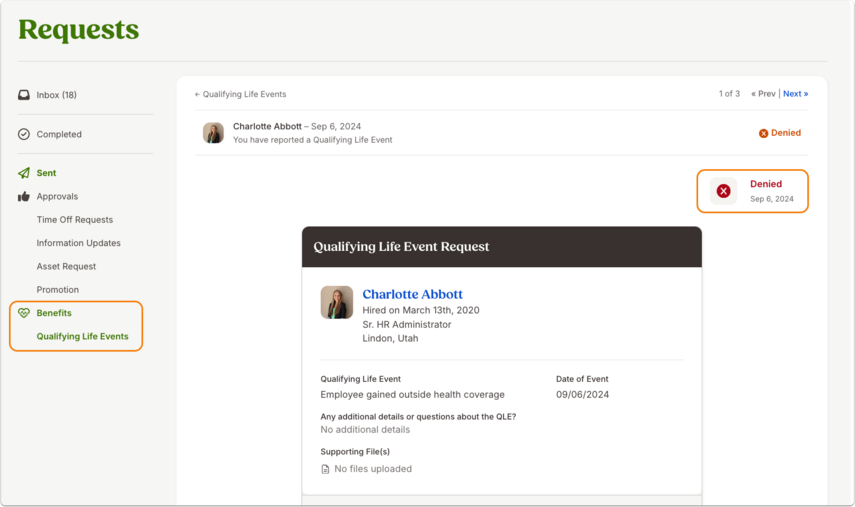The width and height of the screenshot is (855, 507).
Task: Click the 'Date of Event' label
Action: 582,379
